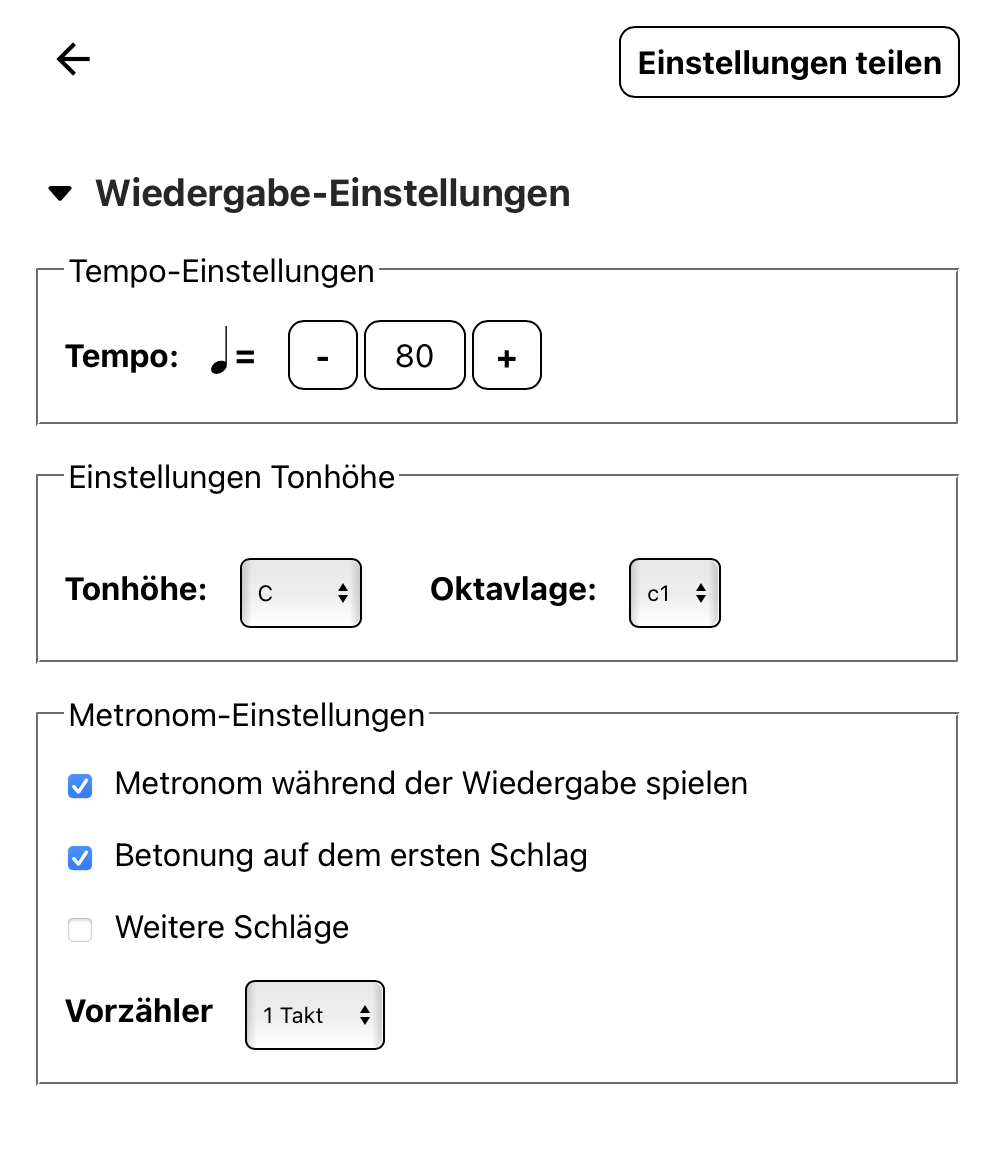The height and width of the screenshot is (1160, 994).
Task: Decrease tempo with the minus button
Action: 322,355
